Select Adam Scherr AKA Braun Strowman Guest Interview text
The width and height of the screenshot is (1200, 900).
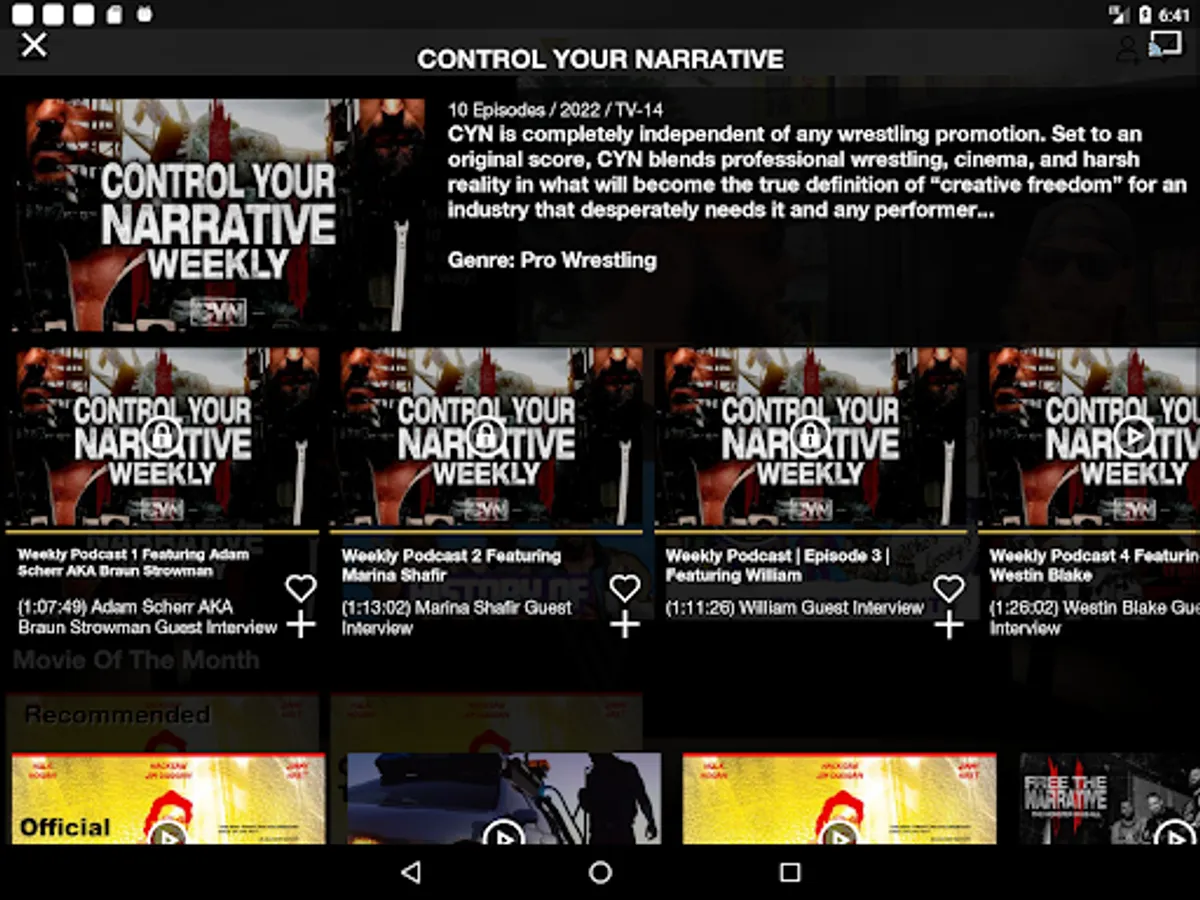[147, 617]
